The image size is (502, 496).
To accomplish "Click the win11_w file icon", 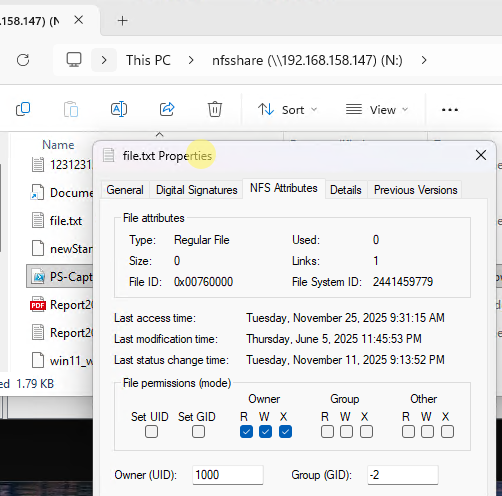I will (38, 360).
